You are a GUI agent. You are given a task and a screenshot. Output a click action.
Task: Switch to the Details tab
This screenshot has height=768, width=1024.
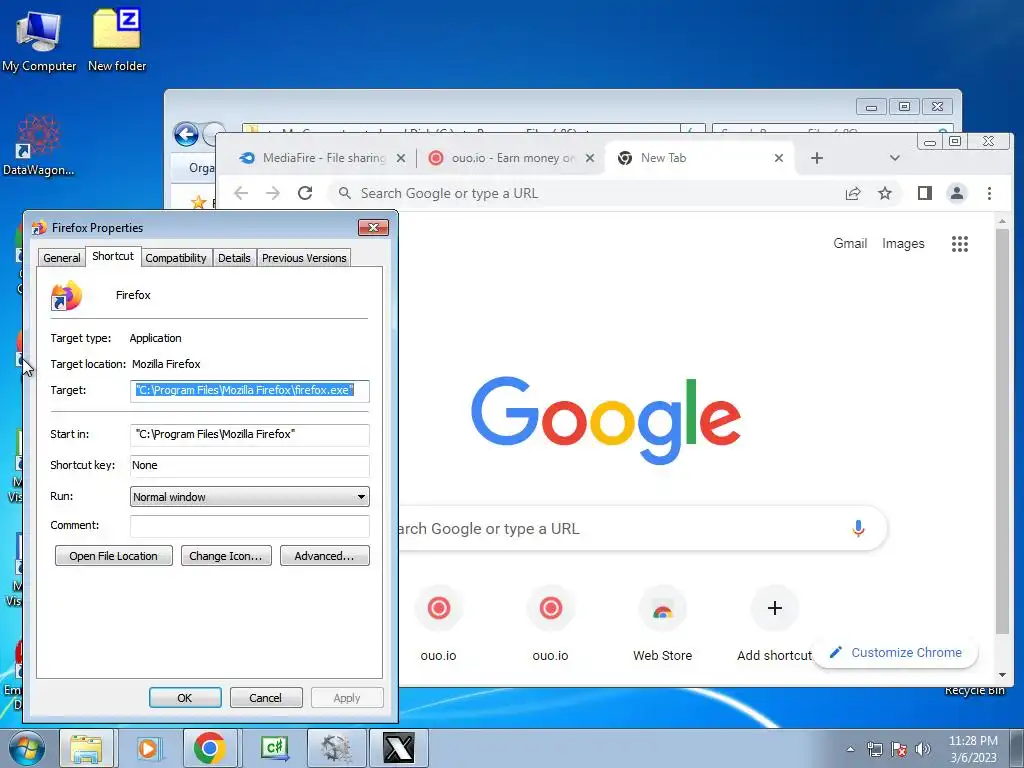pos(234,258)
